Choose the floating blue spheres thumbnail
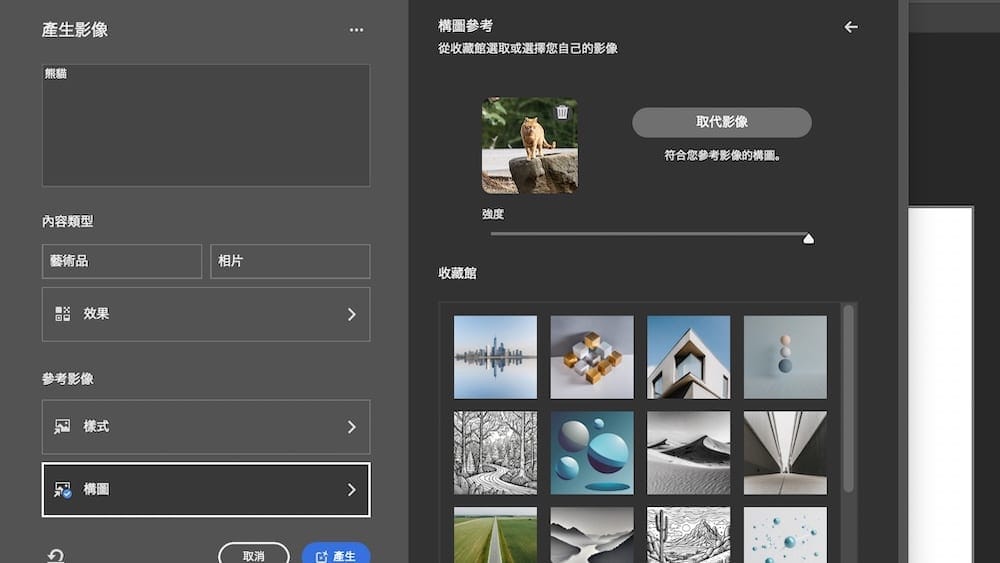Image resolution: width=1000 pixels, height=563 pixels. coord(592,453)
